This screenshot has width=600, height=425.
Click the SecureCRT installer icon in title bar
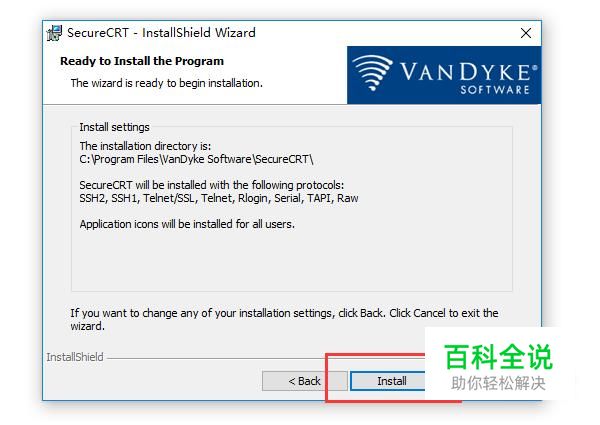point(54,33)
